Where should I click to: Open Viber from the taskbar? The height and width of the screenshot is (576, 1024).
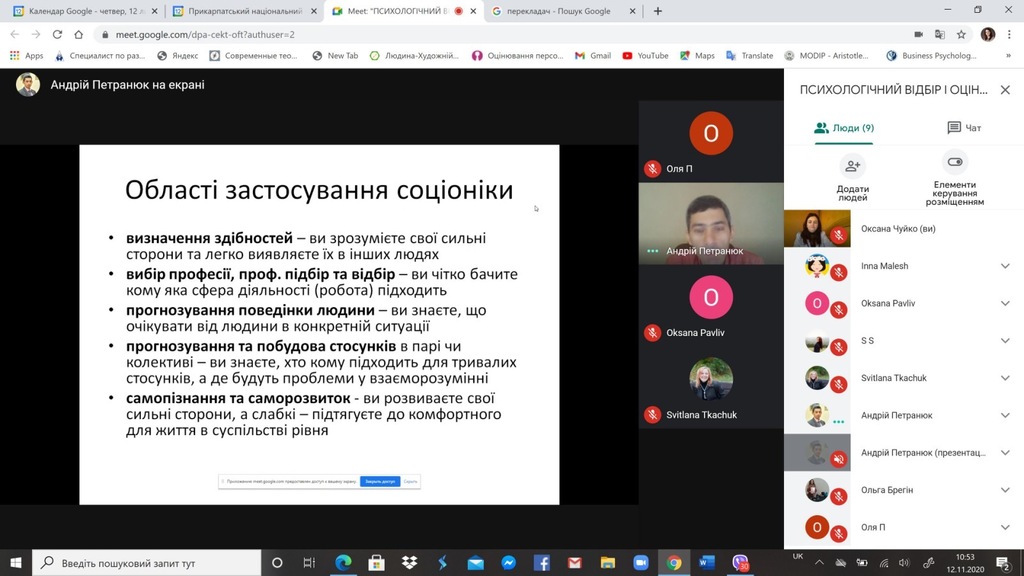740,562
